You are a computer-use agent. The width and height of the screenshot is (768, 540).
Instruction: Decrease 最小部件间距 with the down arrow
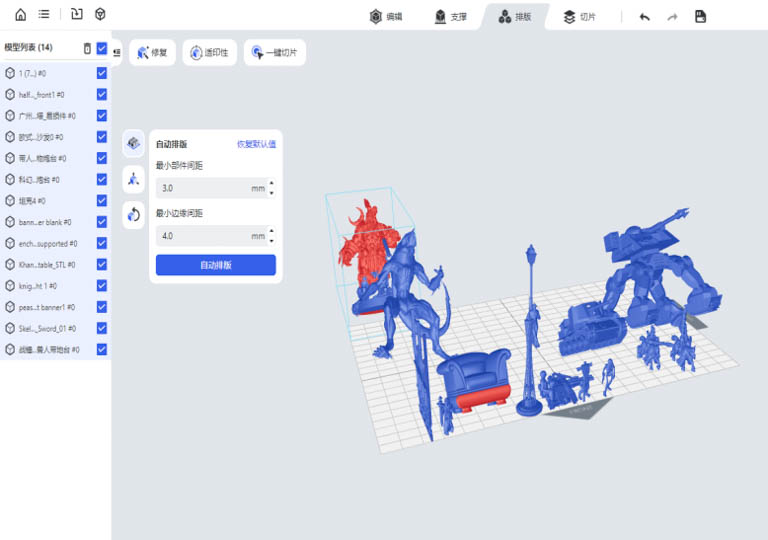(271, 193)
